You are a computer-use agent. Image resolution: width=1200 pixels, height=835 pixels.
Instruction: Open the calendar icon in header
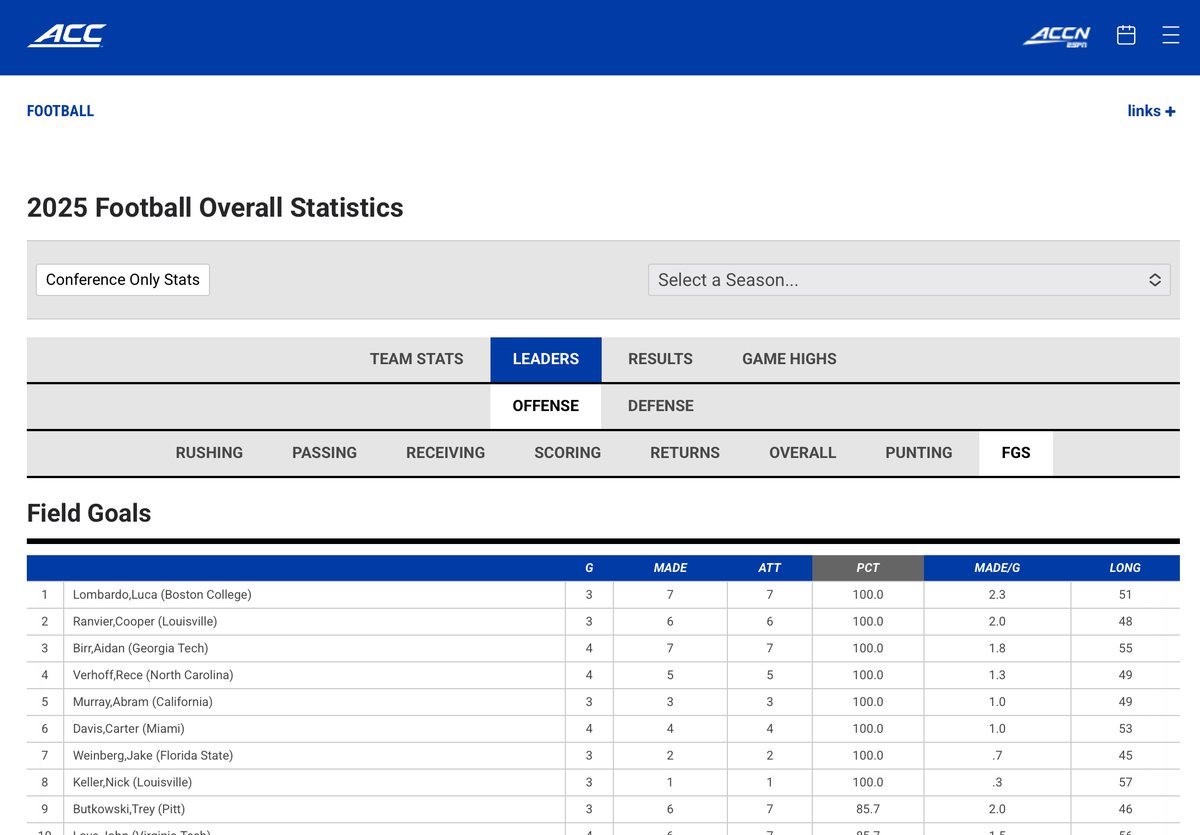point(1126,35)
